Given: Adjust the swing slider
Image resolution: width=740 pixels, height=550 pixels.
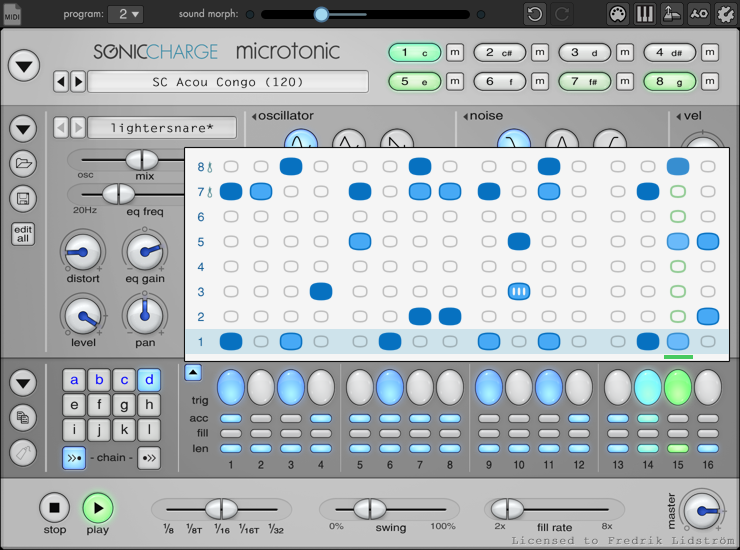Looking at the screenshot, I should click(390, 509).
